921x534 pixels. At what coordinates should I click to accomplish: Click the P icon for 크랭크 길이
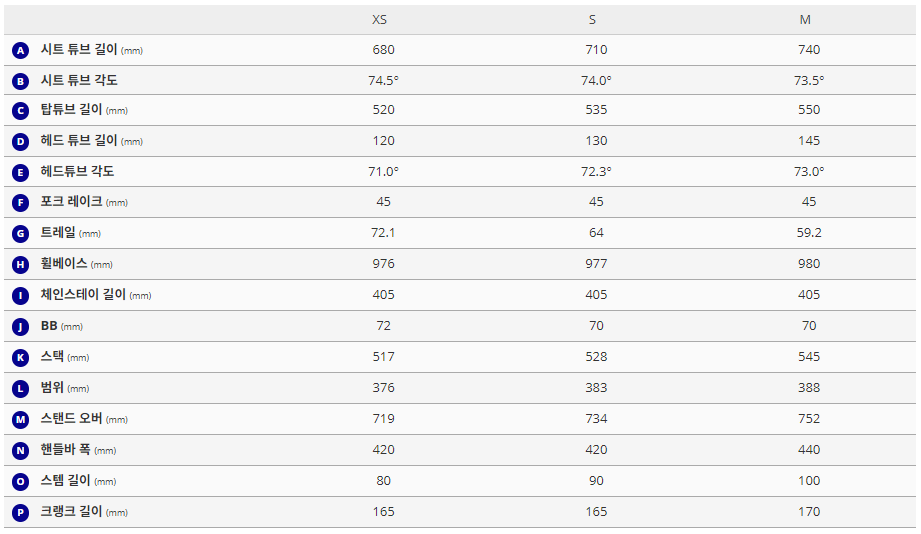click(20, 512)
